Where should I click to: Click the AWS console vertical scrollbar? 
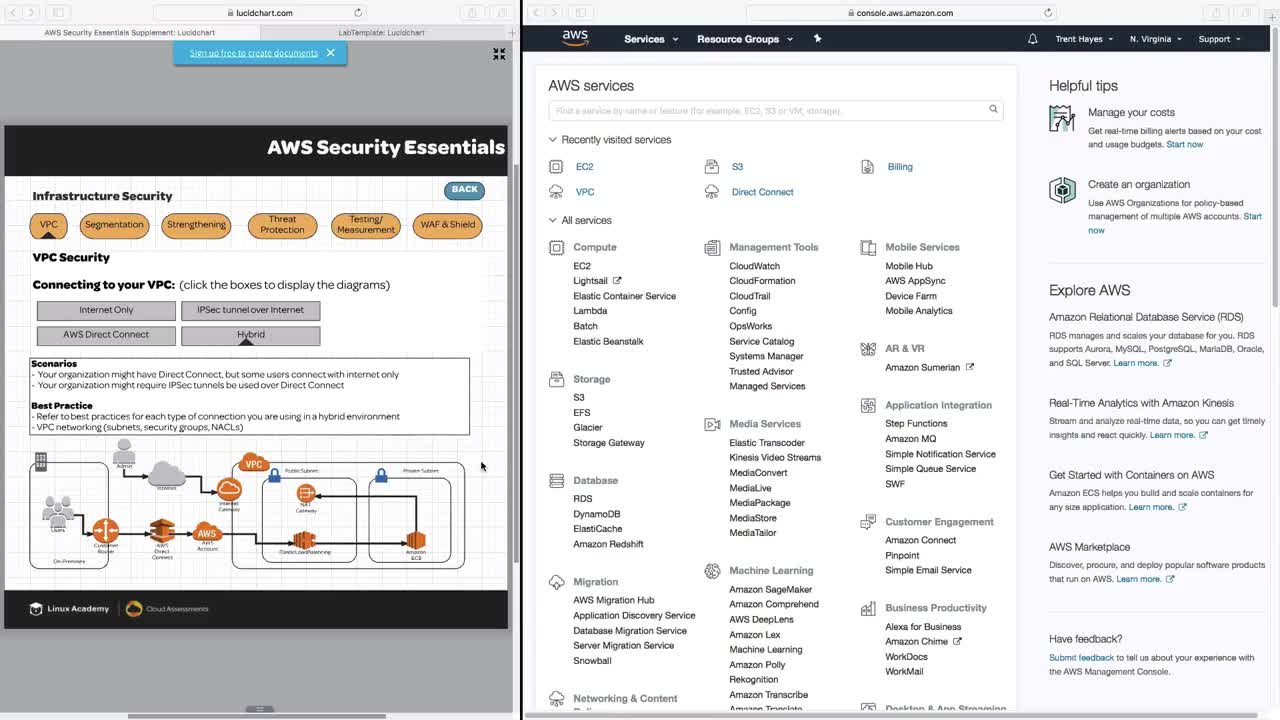point(1274,180)
